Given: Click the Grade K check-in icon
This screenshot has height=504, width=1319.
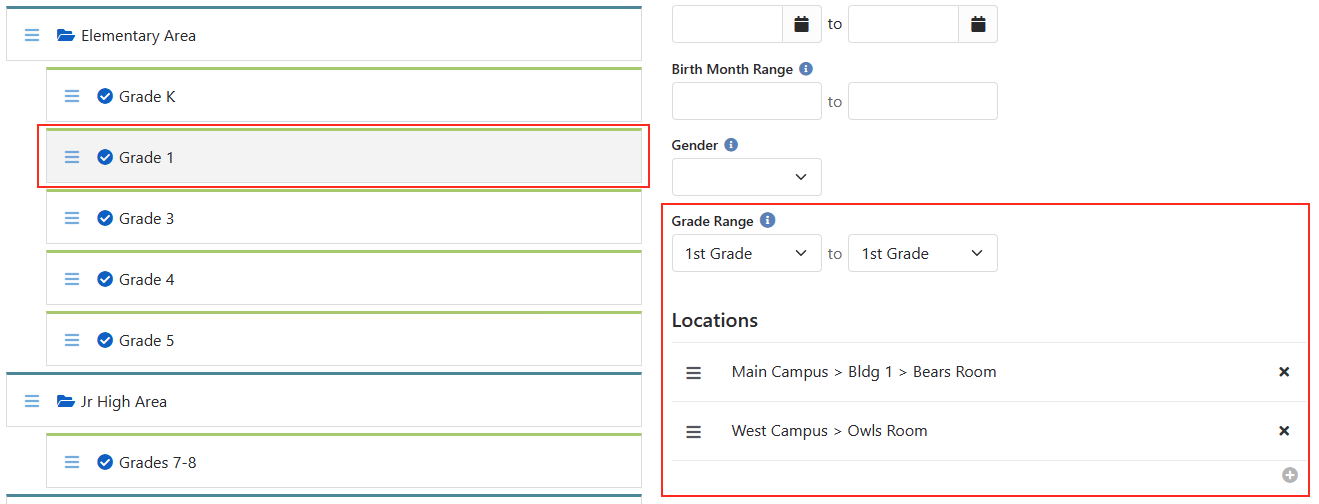Looking at the screenshot, I should [x=105, y=96].
